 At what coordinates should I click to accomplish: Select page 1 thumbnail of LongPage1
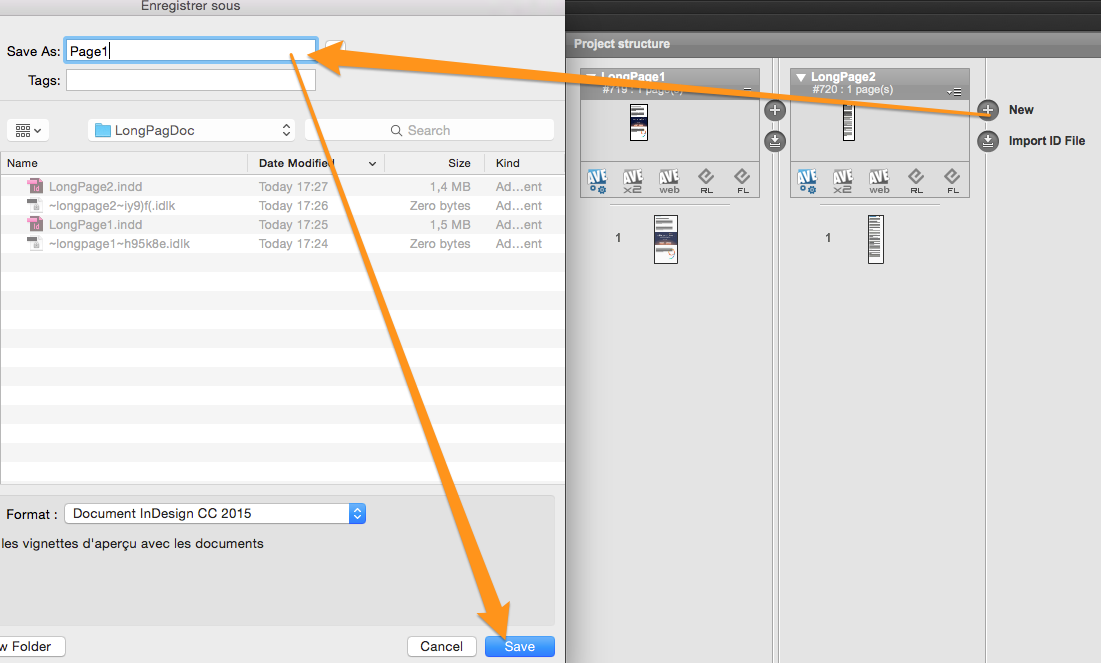click(x=666, y=239)
